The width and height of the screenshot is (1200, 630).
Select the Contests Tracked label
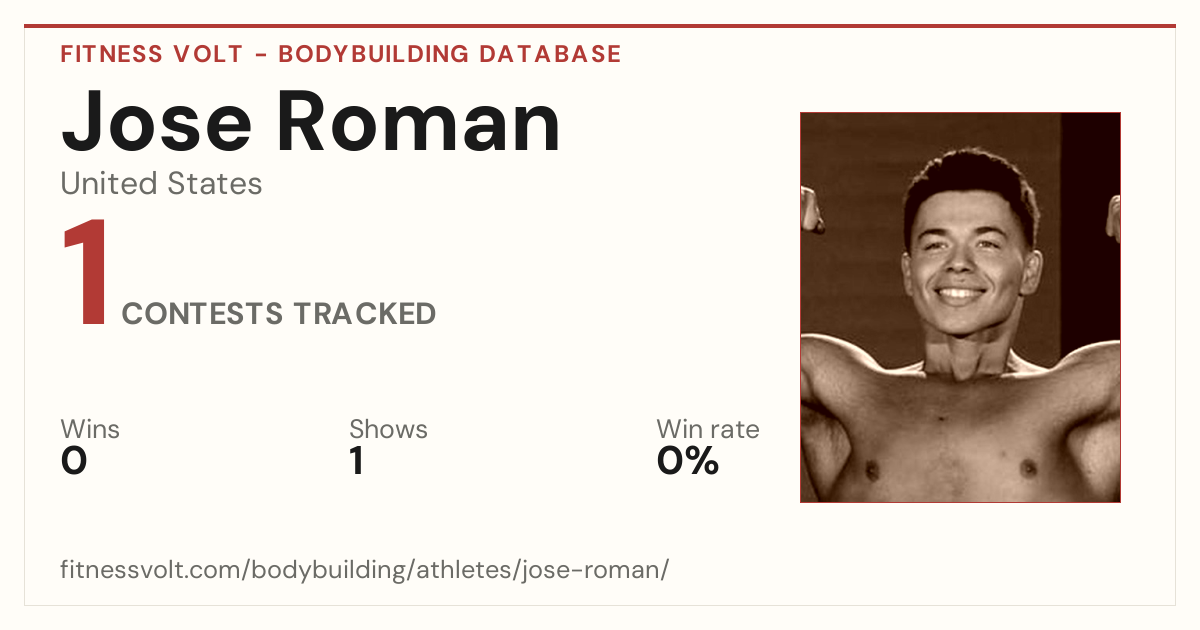(x=279, y=314)
